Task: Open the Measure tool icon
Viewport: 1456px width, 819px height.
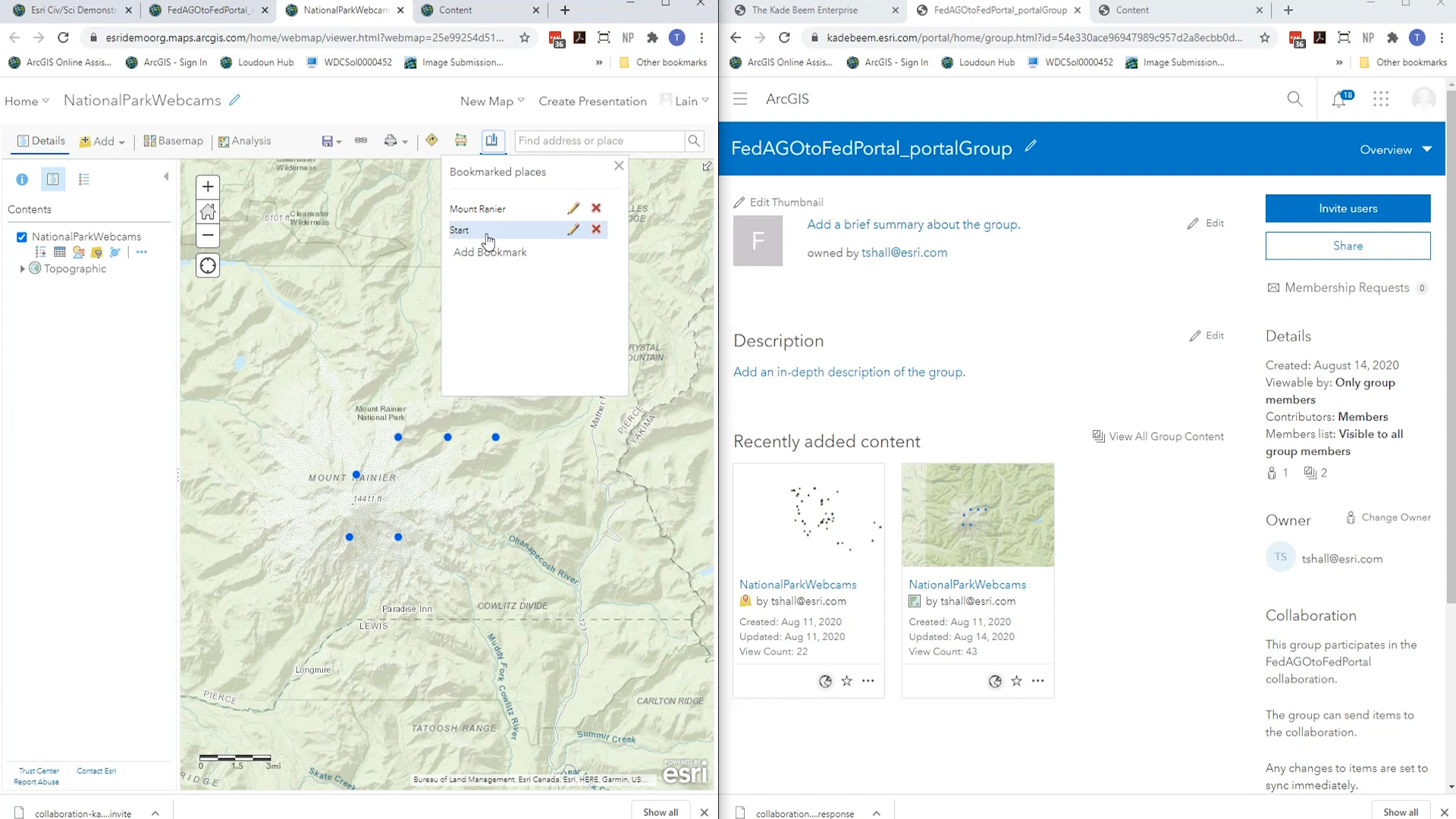Action: coord(461,140)
